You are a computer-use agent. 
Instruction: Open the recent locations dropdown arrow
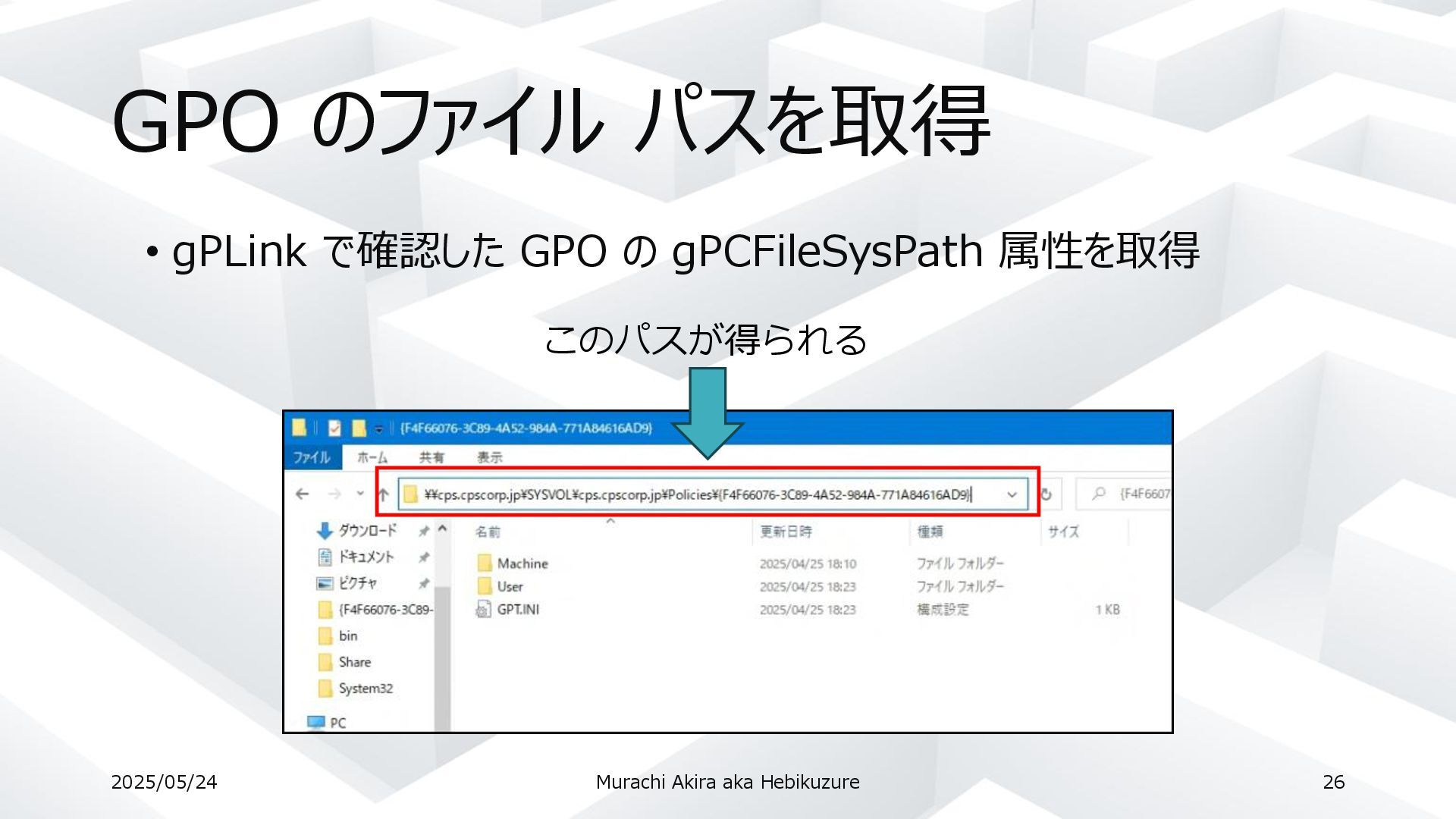pos(360,494)
